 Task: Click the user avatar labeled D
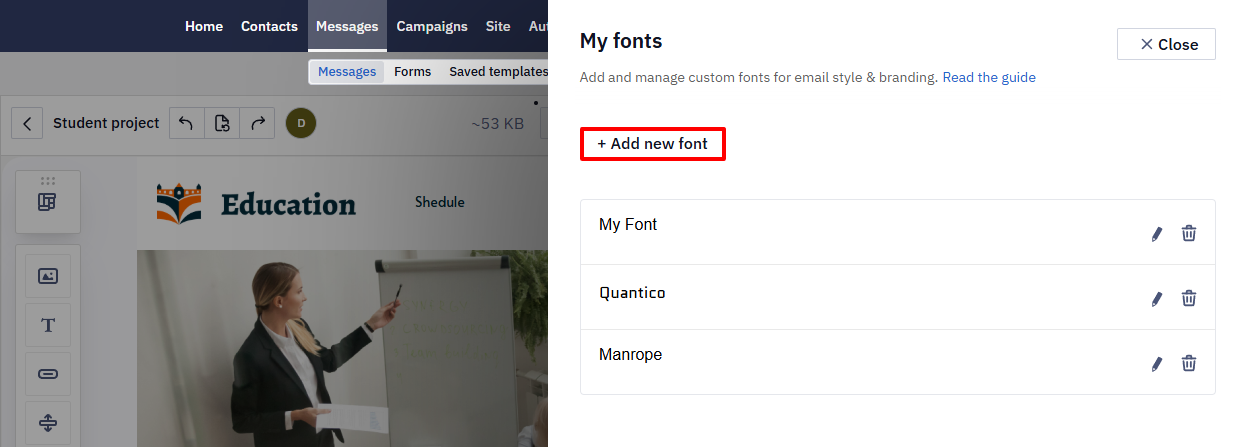pos(301,124)
